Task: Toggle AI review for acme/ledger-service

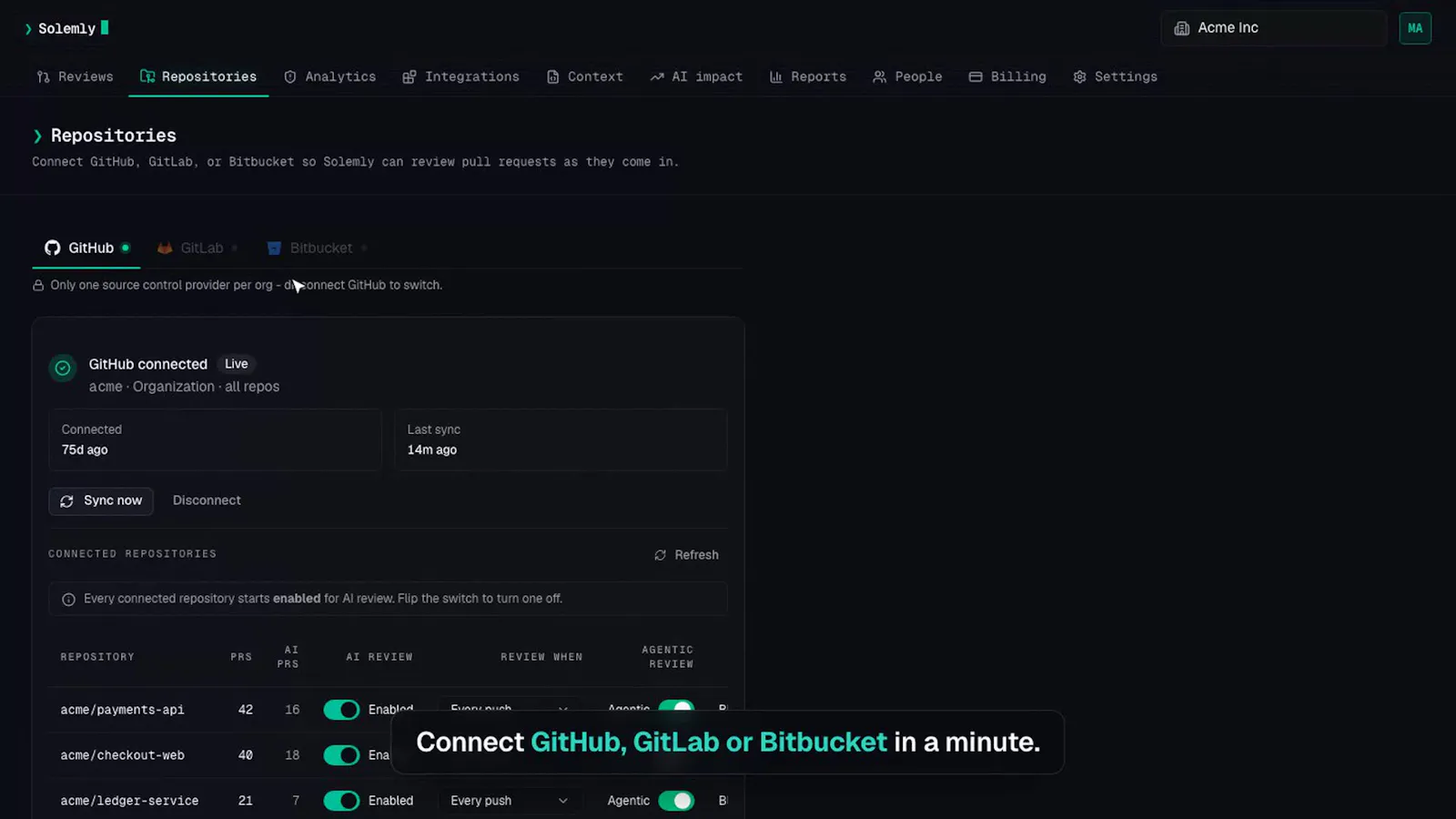Action: coord(342,801)
